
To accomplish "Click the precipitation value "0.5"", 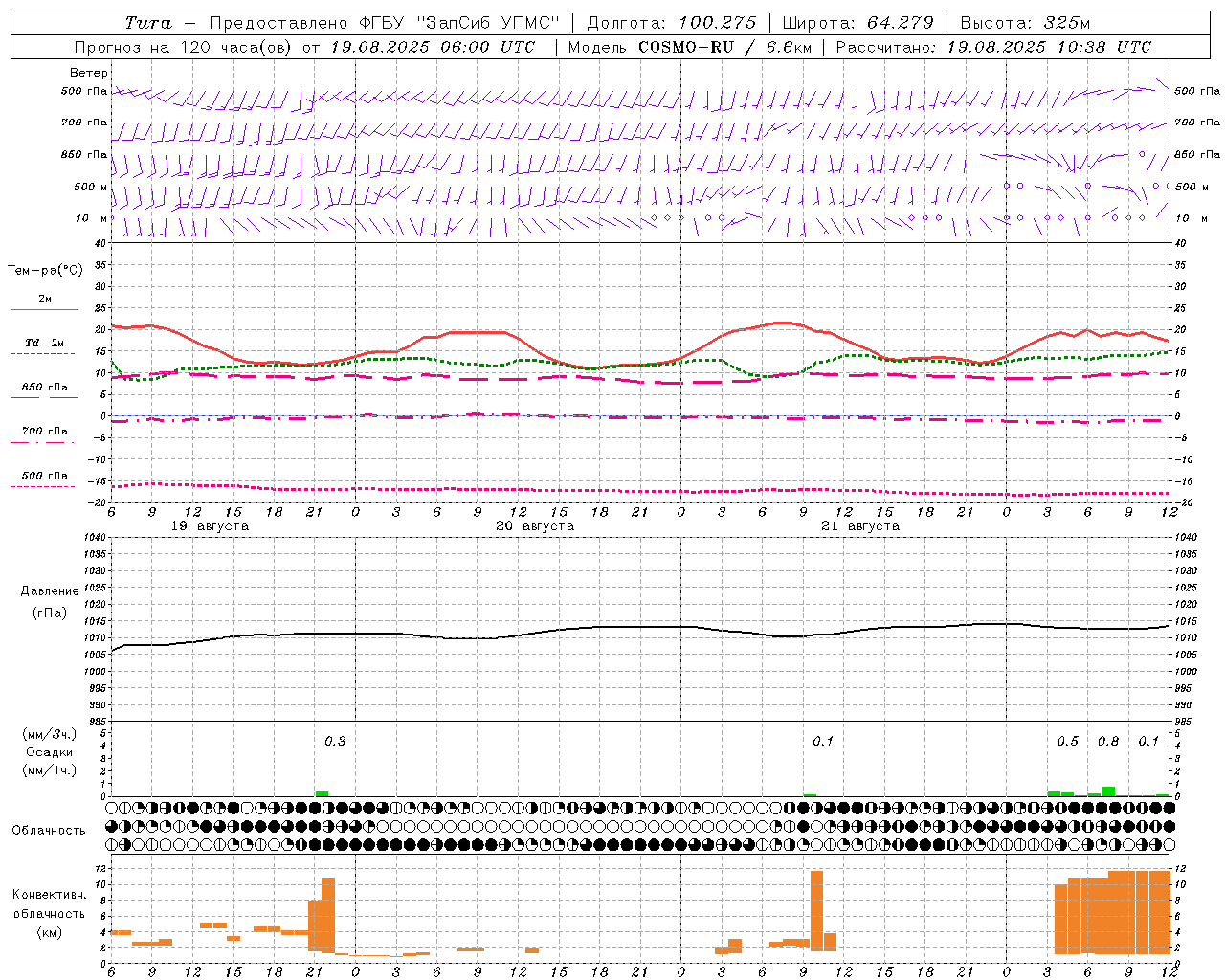I will pos(1067,742).
